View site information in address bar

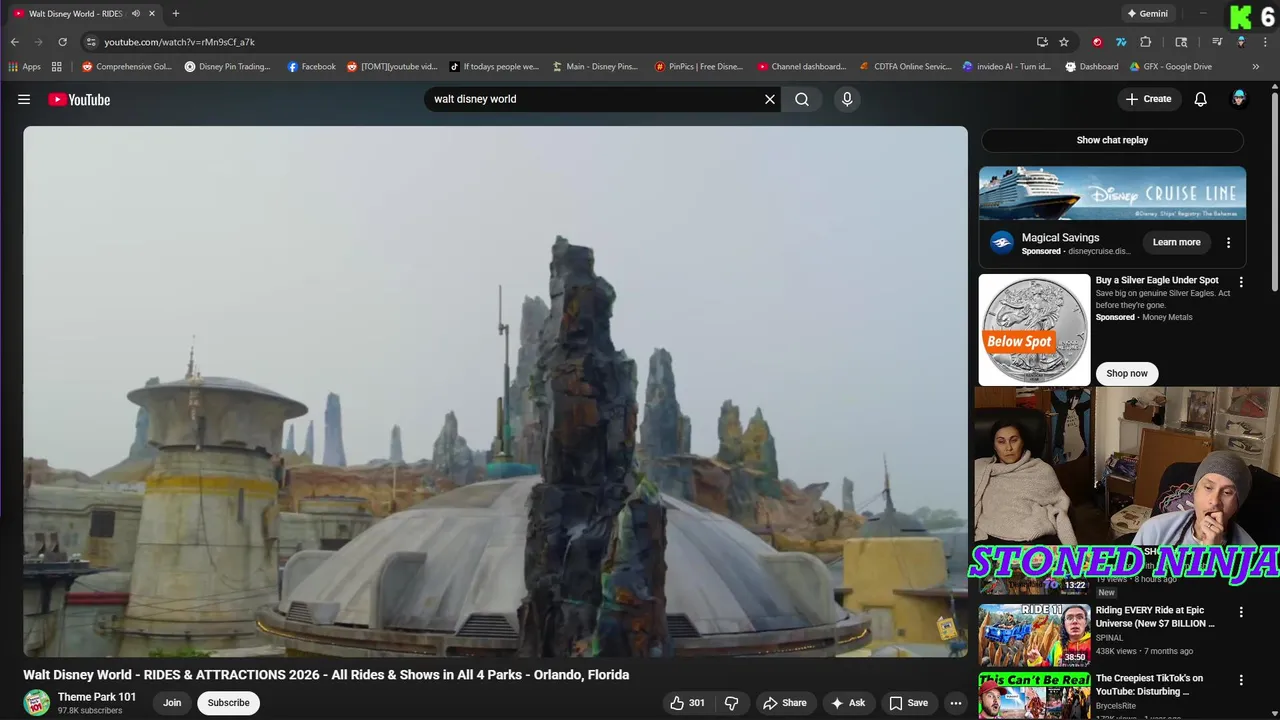(x=91, y=42)
